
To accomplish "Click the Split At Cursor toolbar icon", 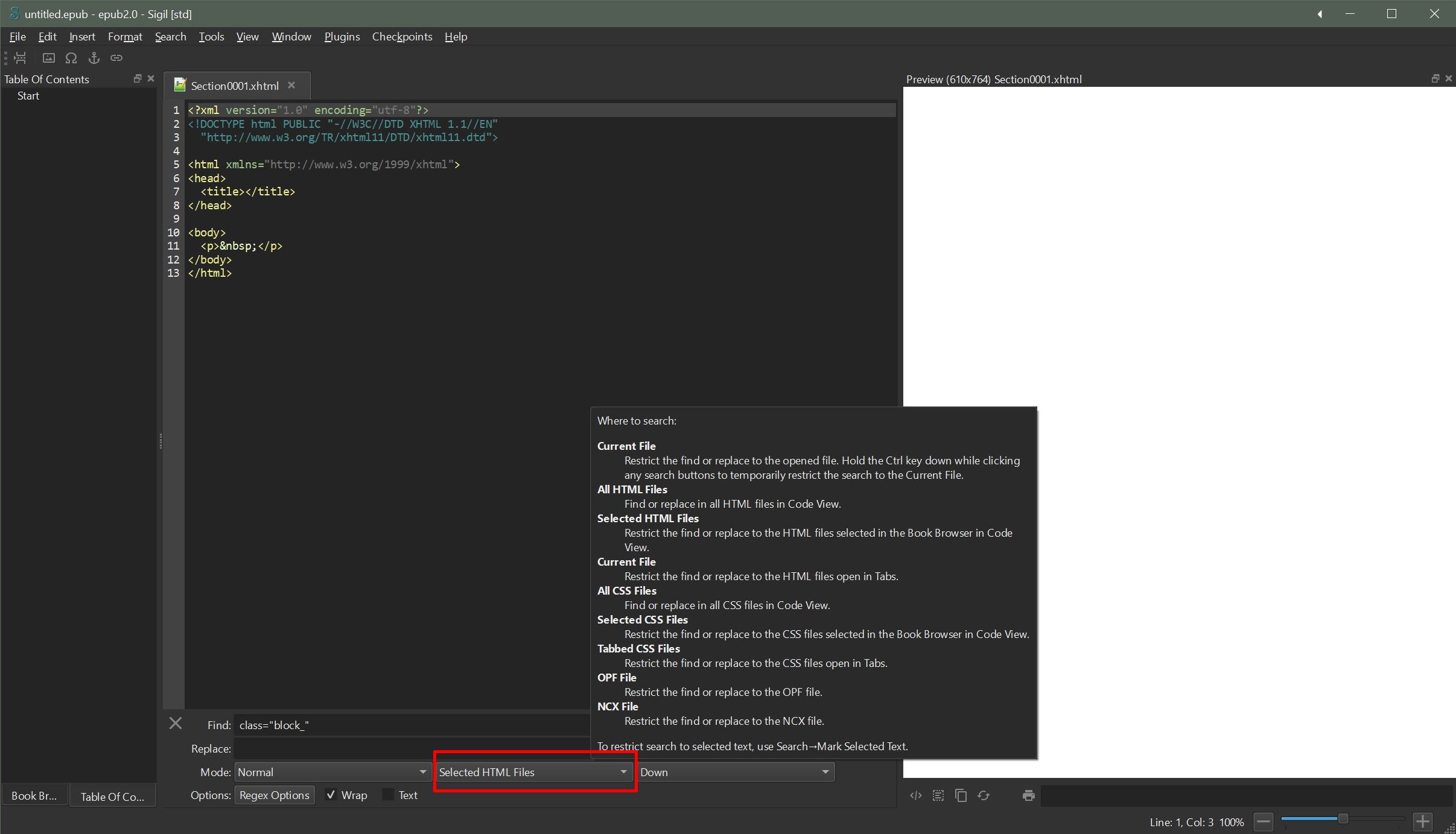I will pos(20,58).
